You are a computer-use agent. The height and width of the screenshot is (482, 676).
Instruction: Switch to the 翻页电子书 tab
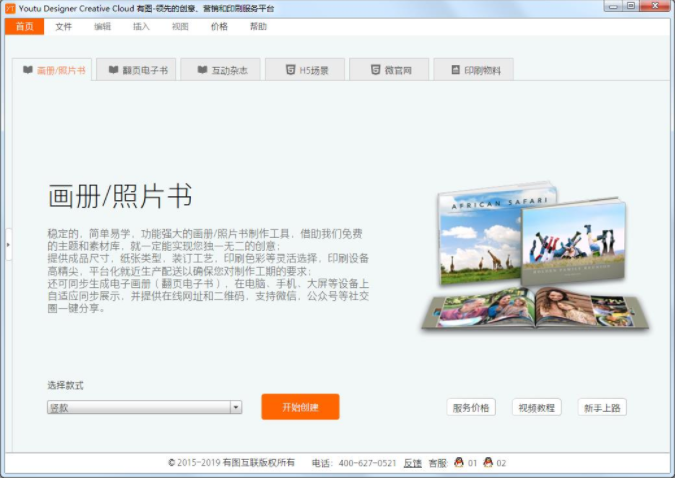coord(136,70)
